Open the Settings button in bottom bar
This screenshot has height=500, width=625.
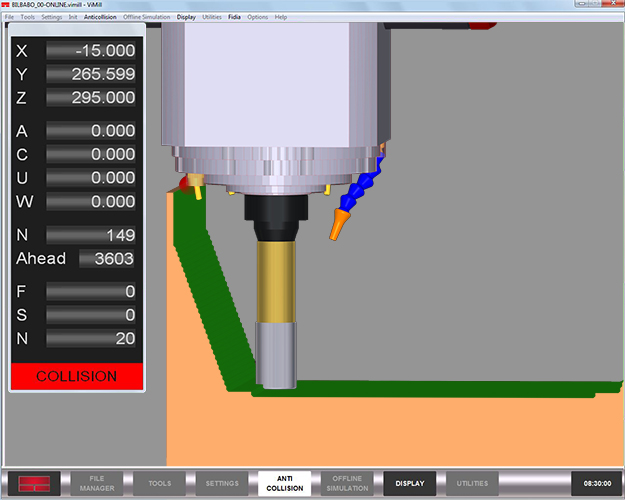click(x=222, y=484)
